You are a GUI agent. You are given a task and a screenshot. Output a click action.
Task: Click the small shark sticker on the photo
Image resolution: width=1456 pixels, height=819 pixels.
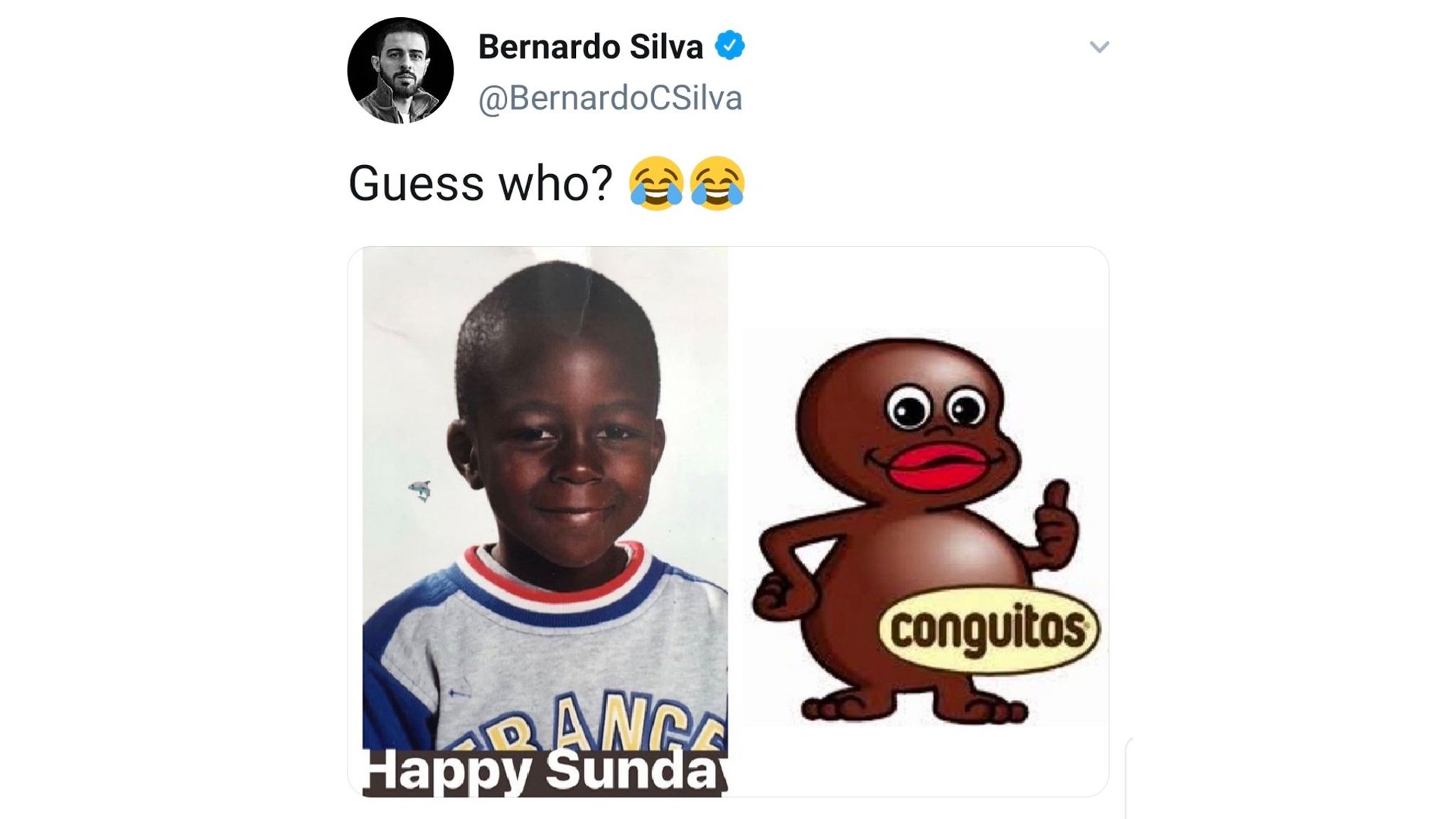coord(420,490)
